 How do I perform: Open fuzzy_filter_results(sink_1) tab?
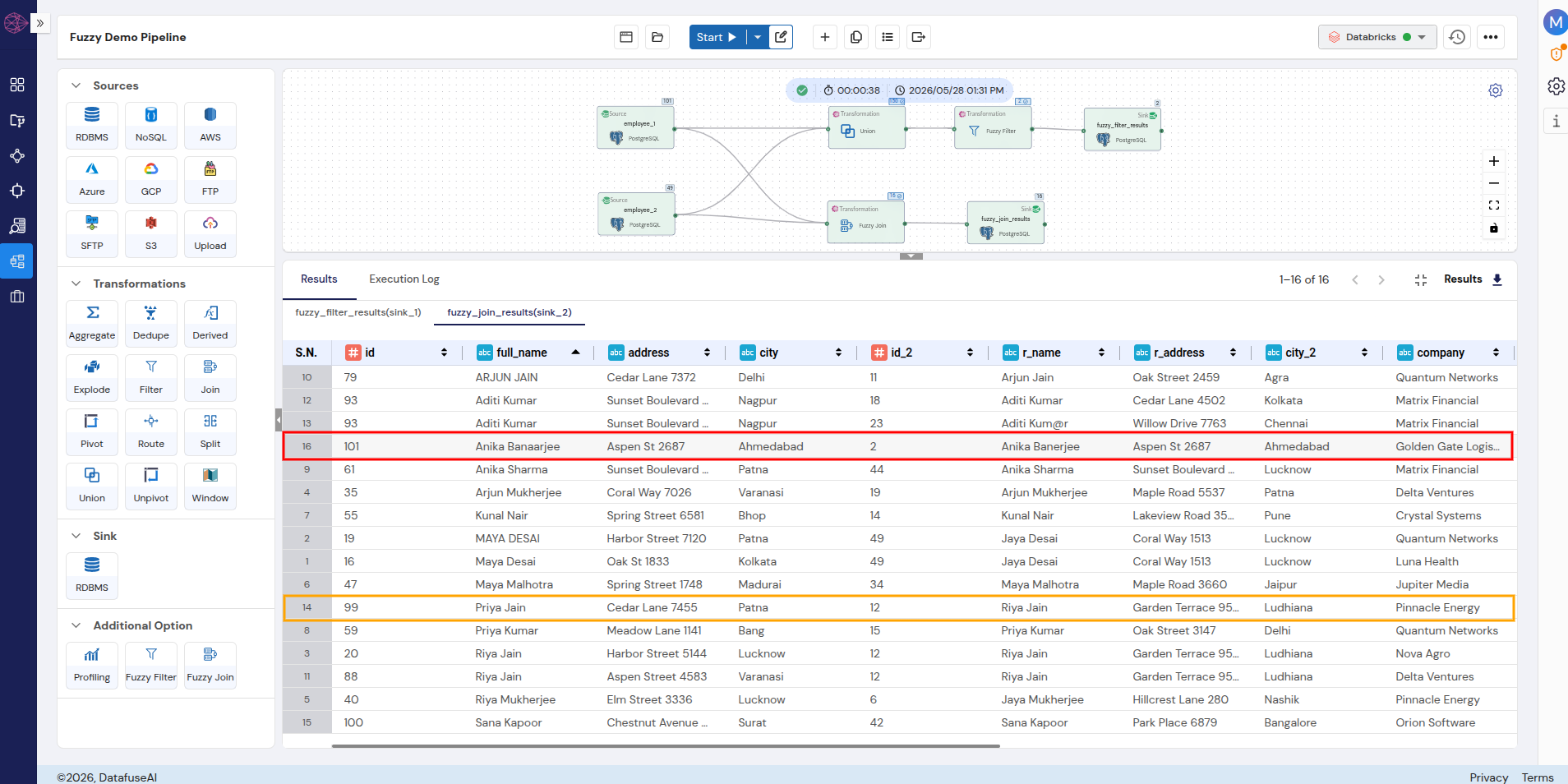pos(358,312)
